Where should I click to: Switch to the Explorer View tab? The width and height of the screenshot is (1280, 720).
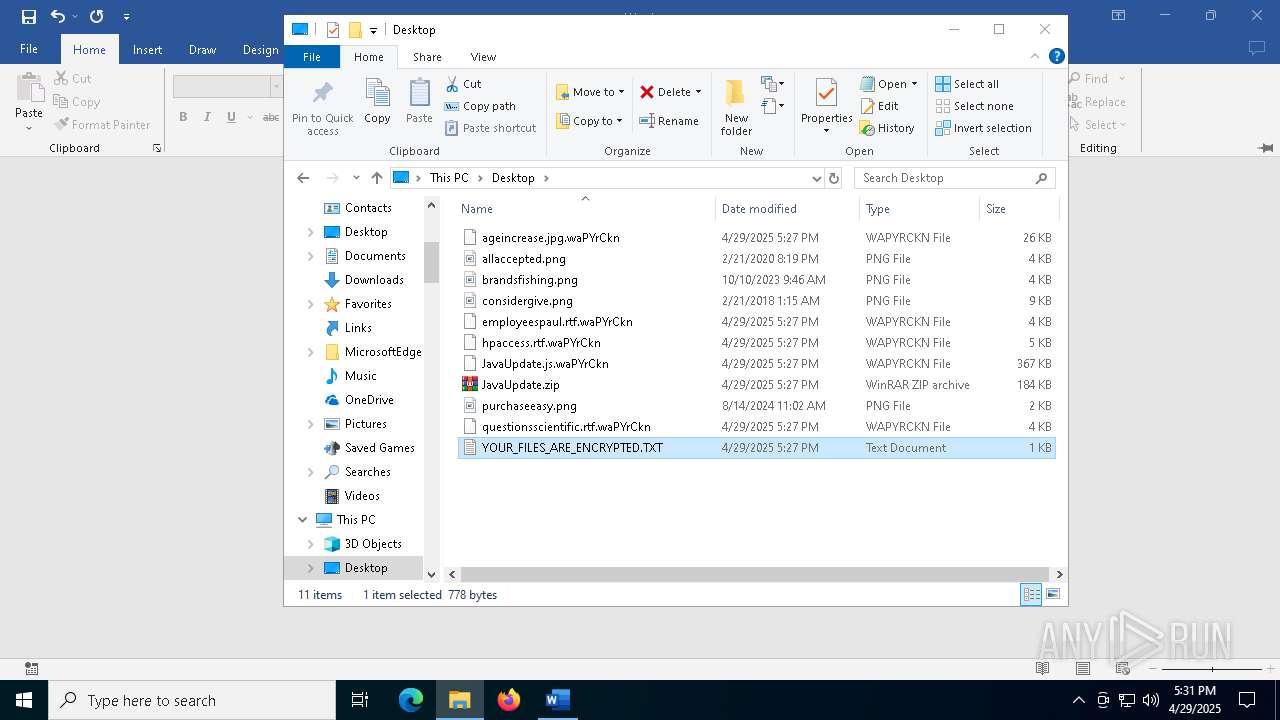tap(483, 57)
